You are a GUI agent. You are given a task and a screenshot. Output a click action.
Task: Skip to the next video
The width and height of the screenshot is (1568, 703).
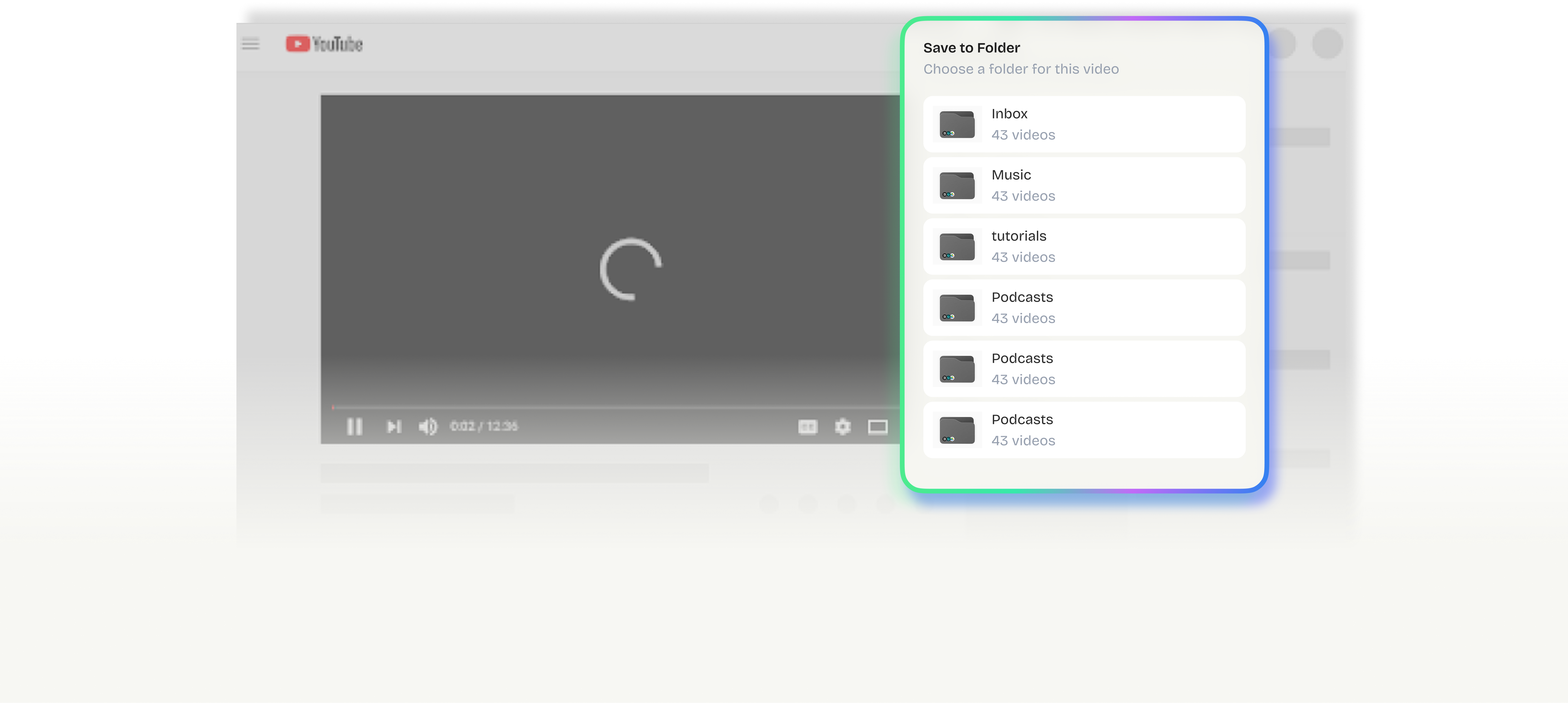pos(394,427)
